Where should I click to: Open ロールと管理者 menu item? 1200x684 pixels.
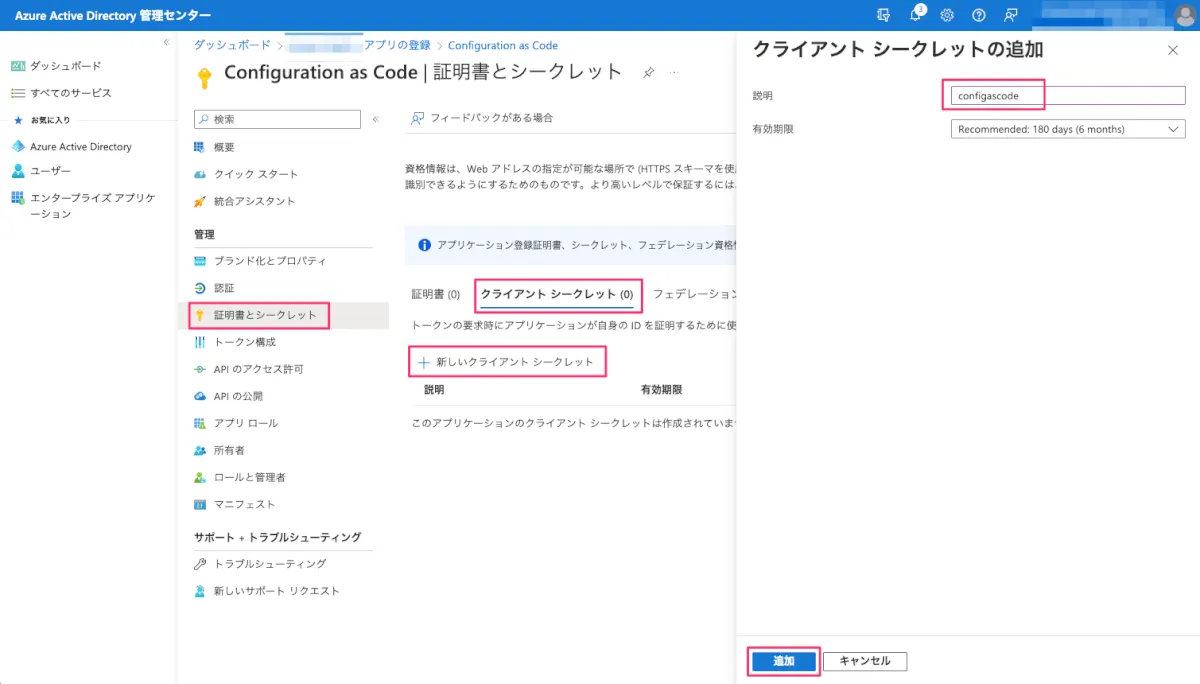tap(250, 477)
